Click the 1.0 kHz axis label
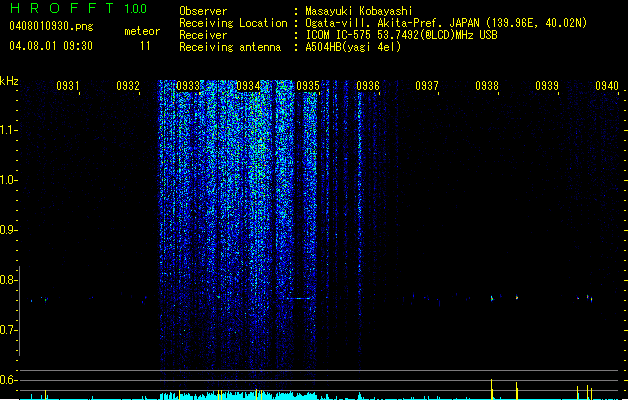 point(8,180)
